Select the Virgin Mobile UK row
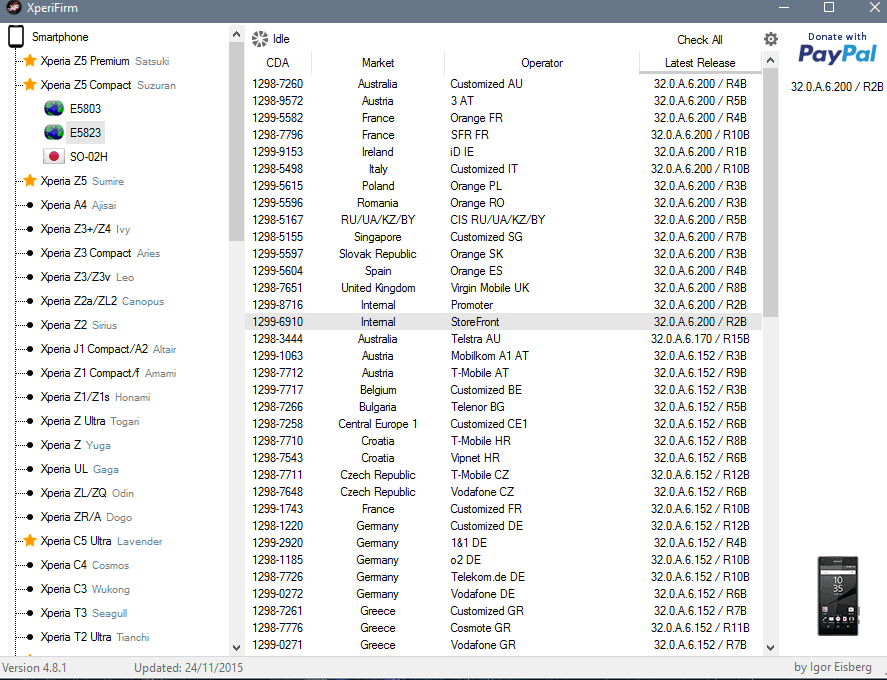This screenshot has height=680, width=887. click(503, 287)
